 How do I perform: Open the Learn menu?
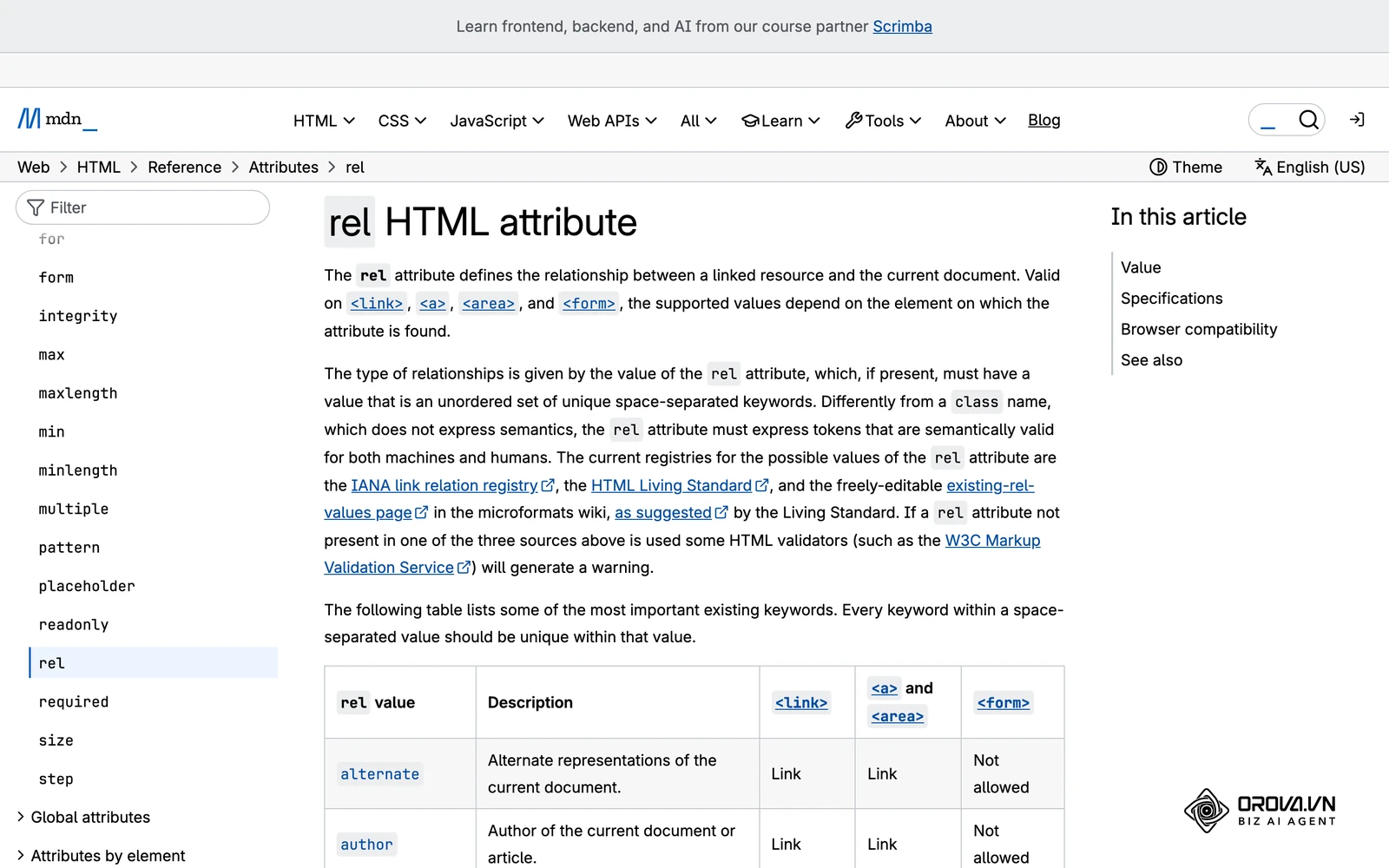pyautogui.click(x=780, y=121)
